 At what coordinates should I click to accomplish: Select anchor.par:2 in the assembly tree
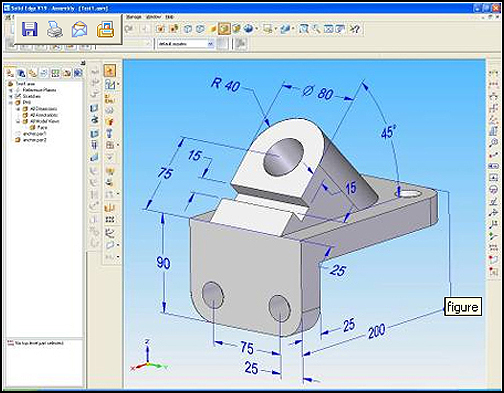click(34, 140)
